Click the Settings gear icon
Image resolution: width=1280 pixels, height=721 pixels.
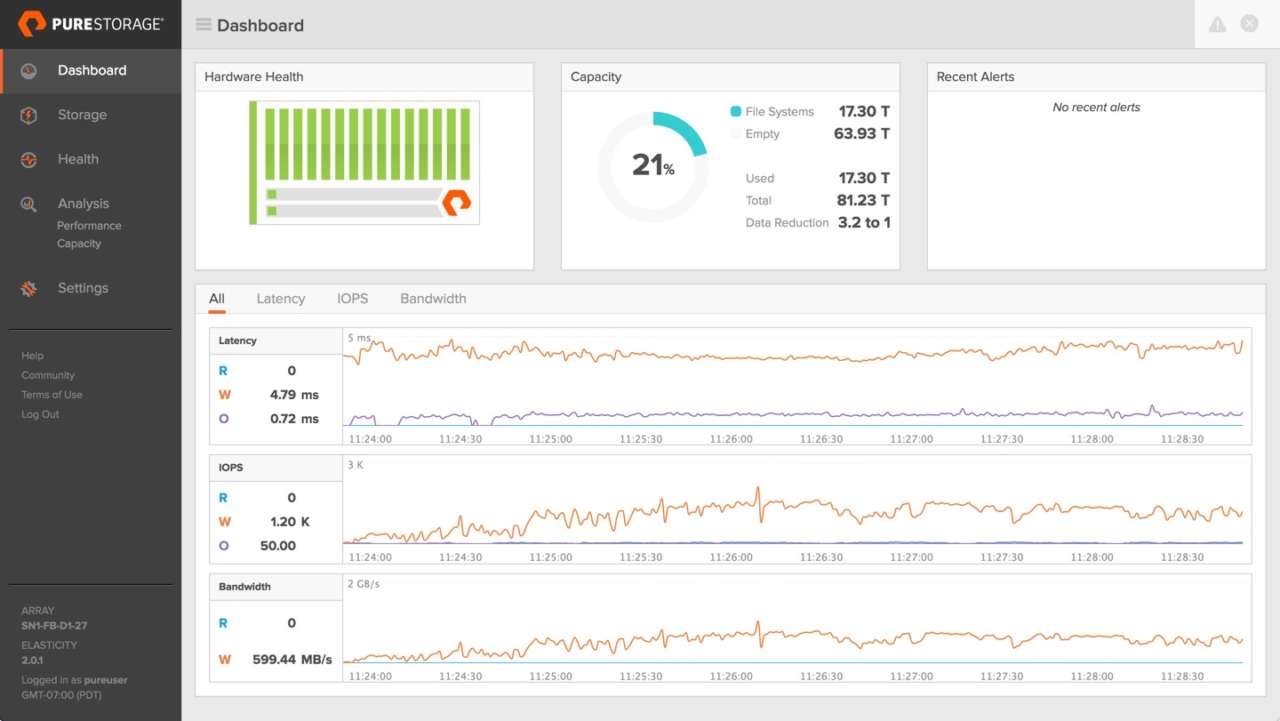point(28,287)
